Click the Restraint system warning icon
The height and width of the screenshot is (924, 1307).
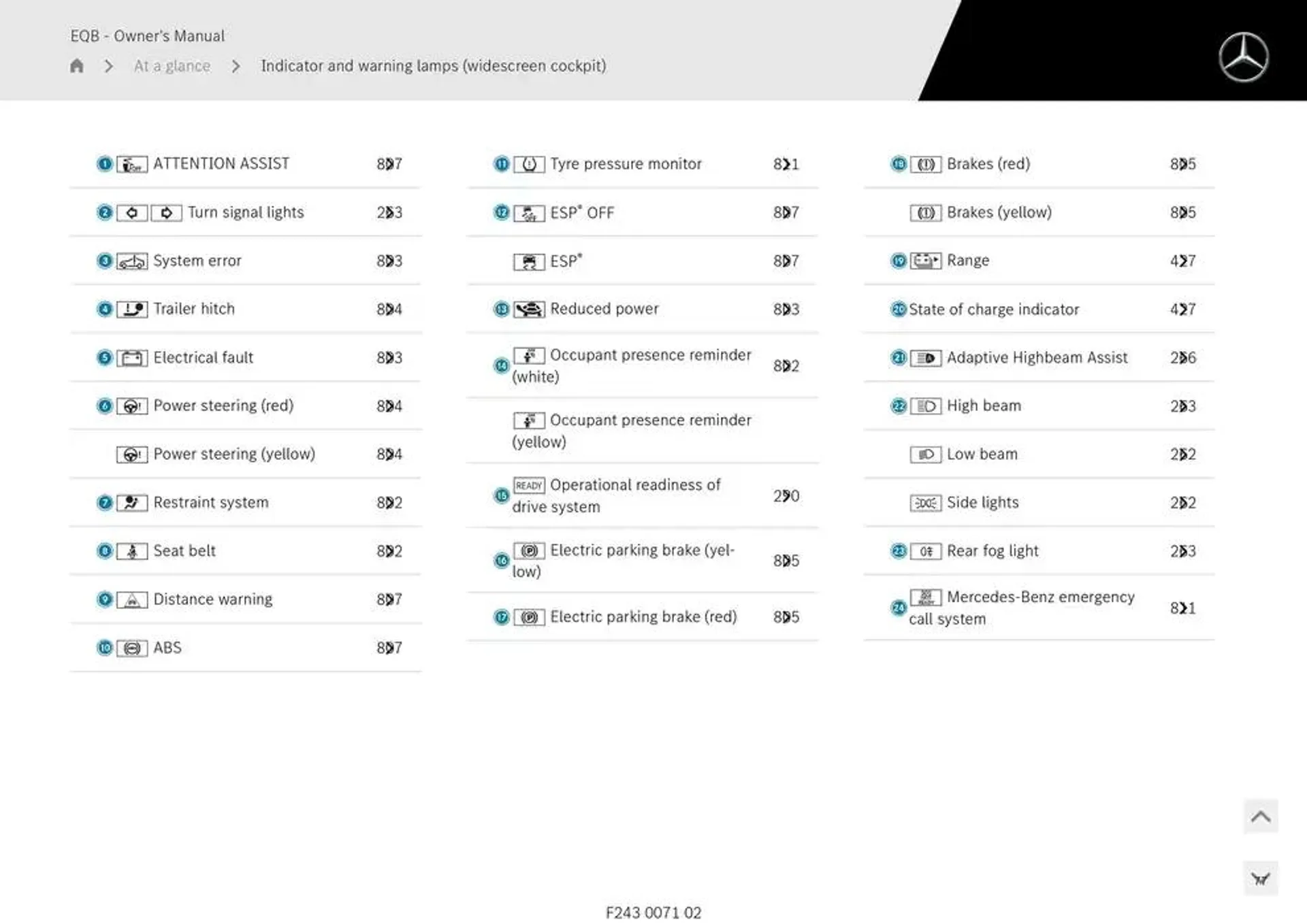pos(131,501)
